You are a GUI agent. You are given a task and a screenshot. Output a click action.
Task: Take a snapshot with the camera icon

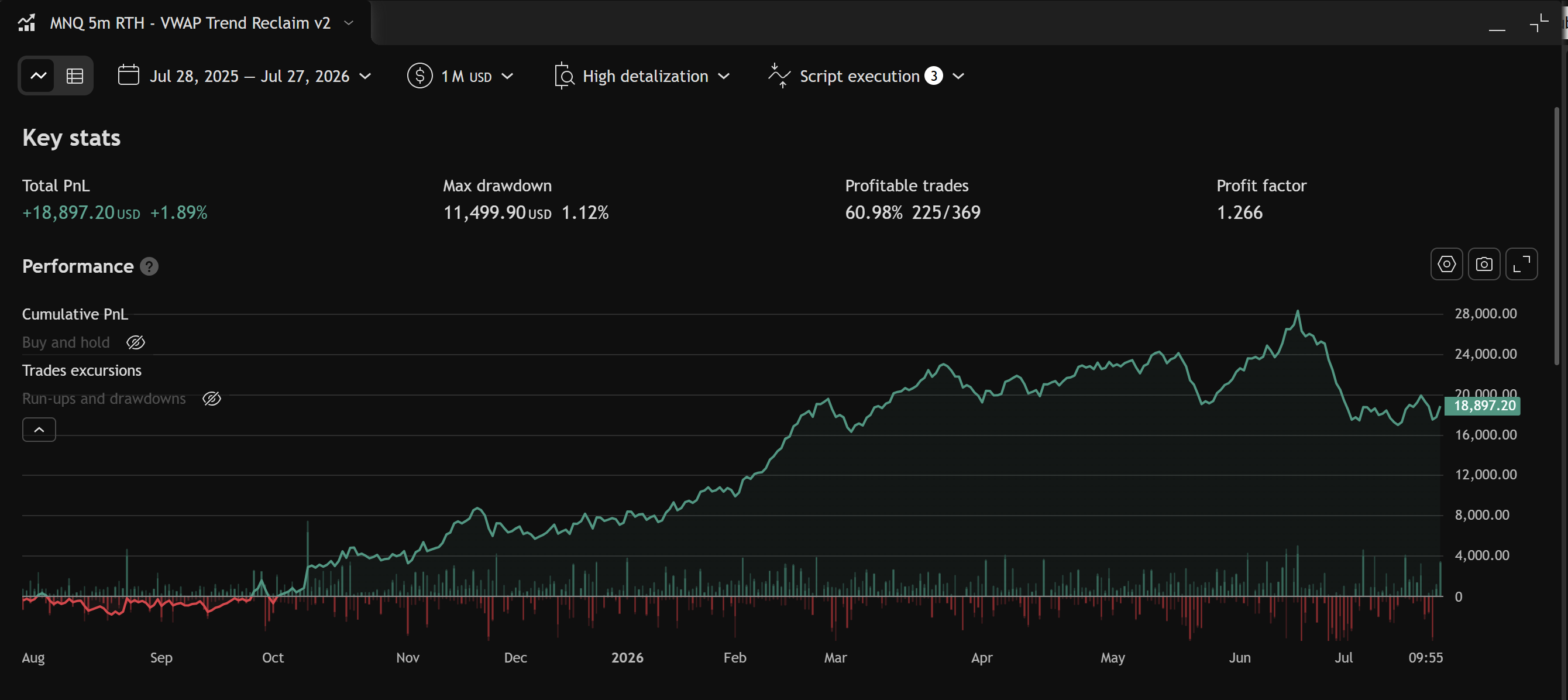pos(1484,264)
